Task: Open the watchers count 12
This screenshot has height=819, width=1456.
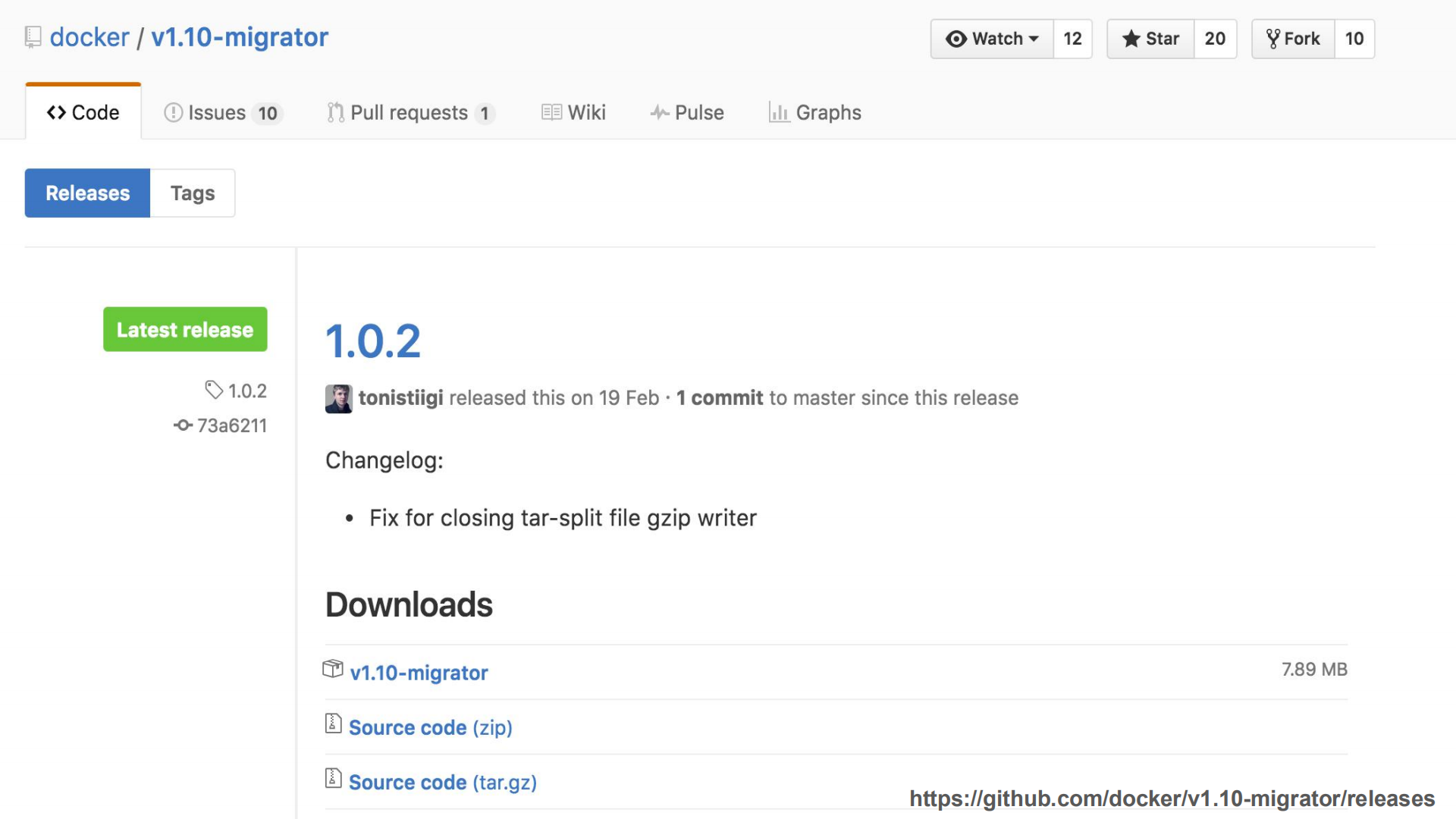Action: (x=1072, y=39)
